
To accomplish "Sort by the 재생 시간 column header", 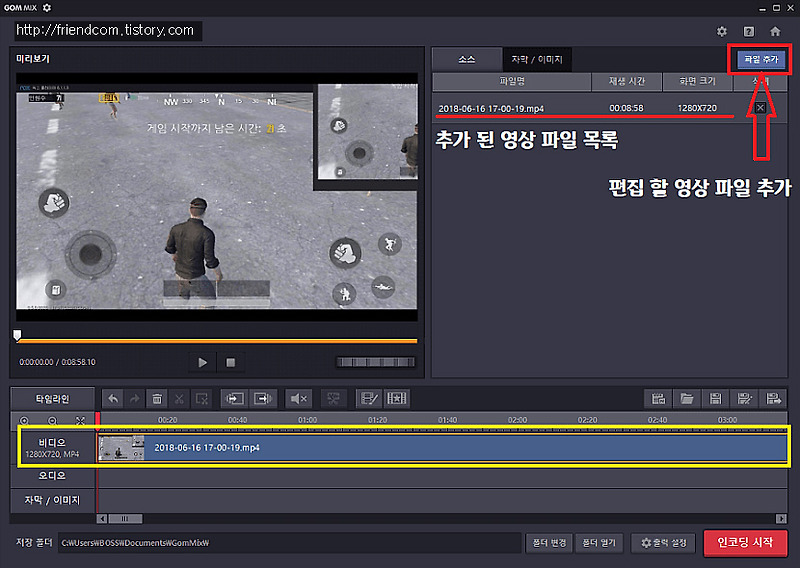I will tap(627, 82).
